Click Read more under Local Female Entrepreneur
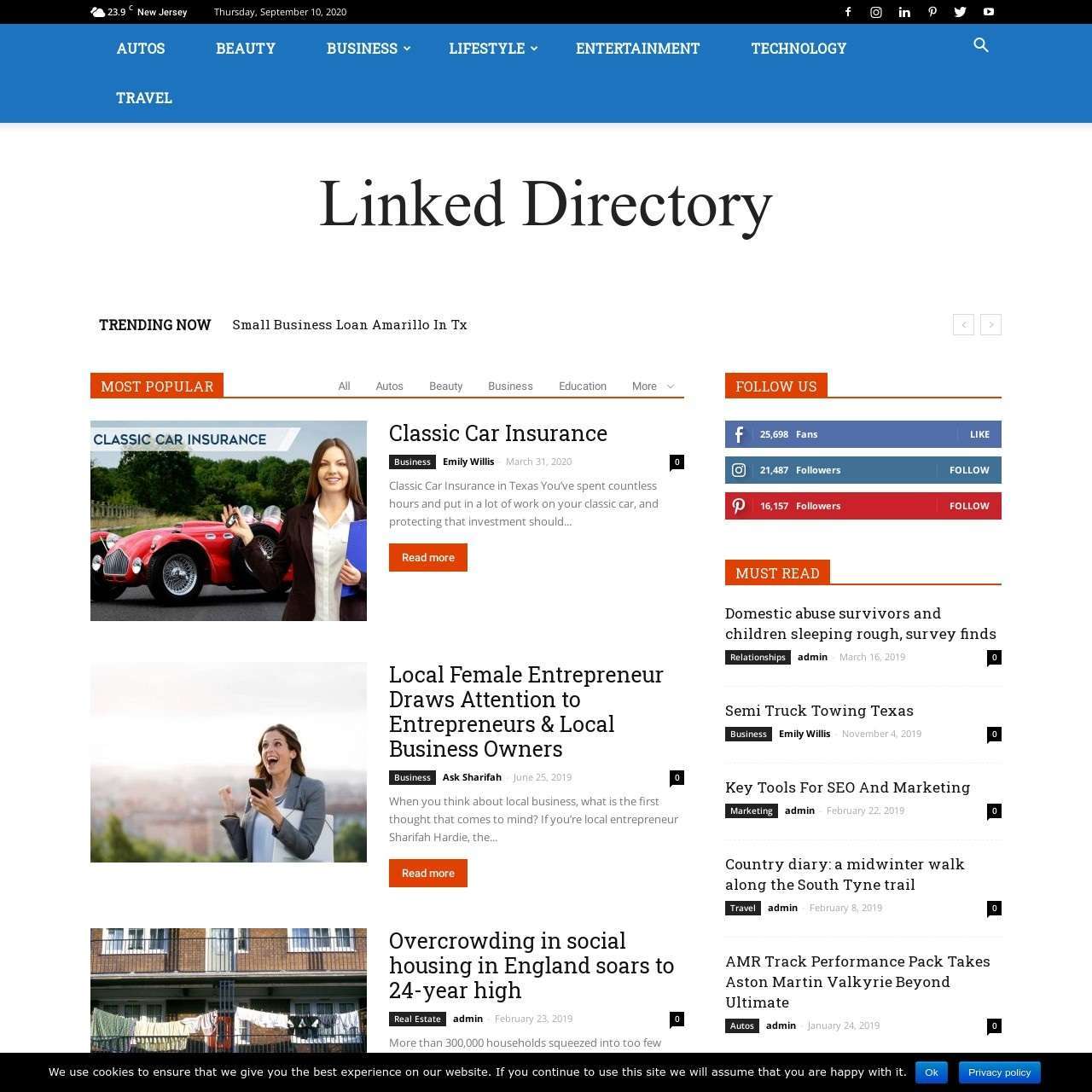1092x1092 pixels. 428,874
